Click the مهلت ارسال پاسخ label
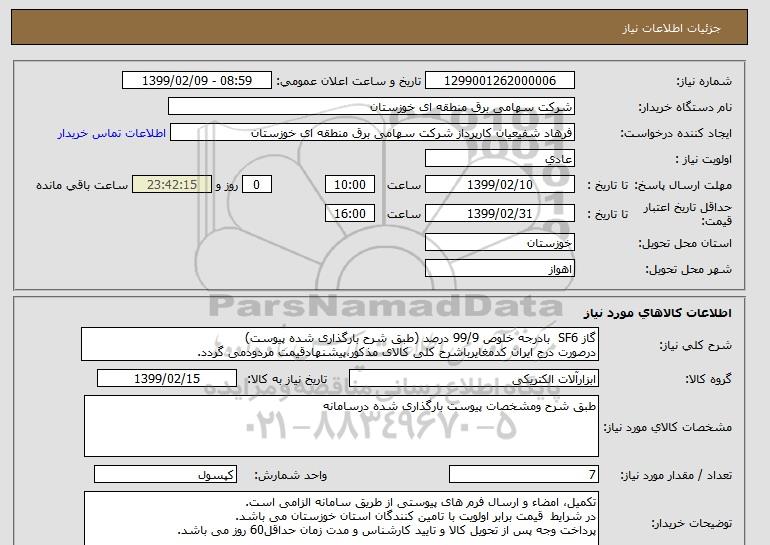The height and width of the screenshot is (545, 770). click(683, 185)
